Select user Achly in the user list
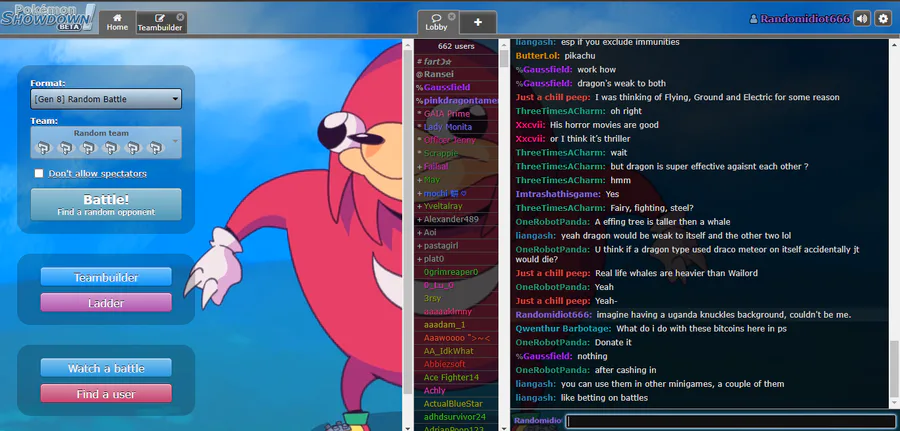This screenshot has height=431, width=900. [x=456, y=391]
